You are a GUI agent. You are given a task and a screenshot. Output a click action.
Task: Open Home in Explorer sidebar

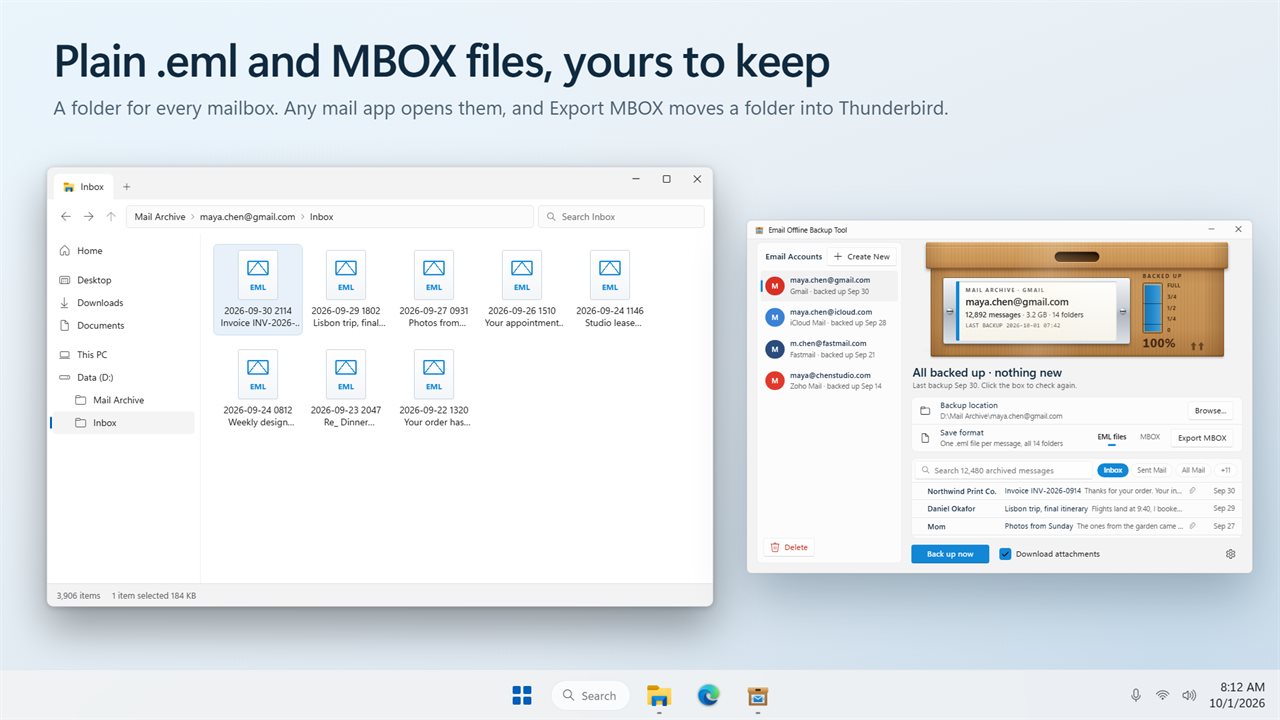pyautogui.click(x=122, y=251)
